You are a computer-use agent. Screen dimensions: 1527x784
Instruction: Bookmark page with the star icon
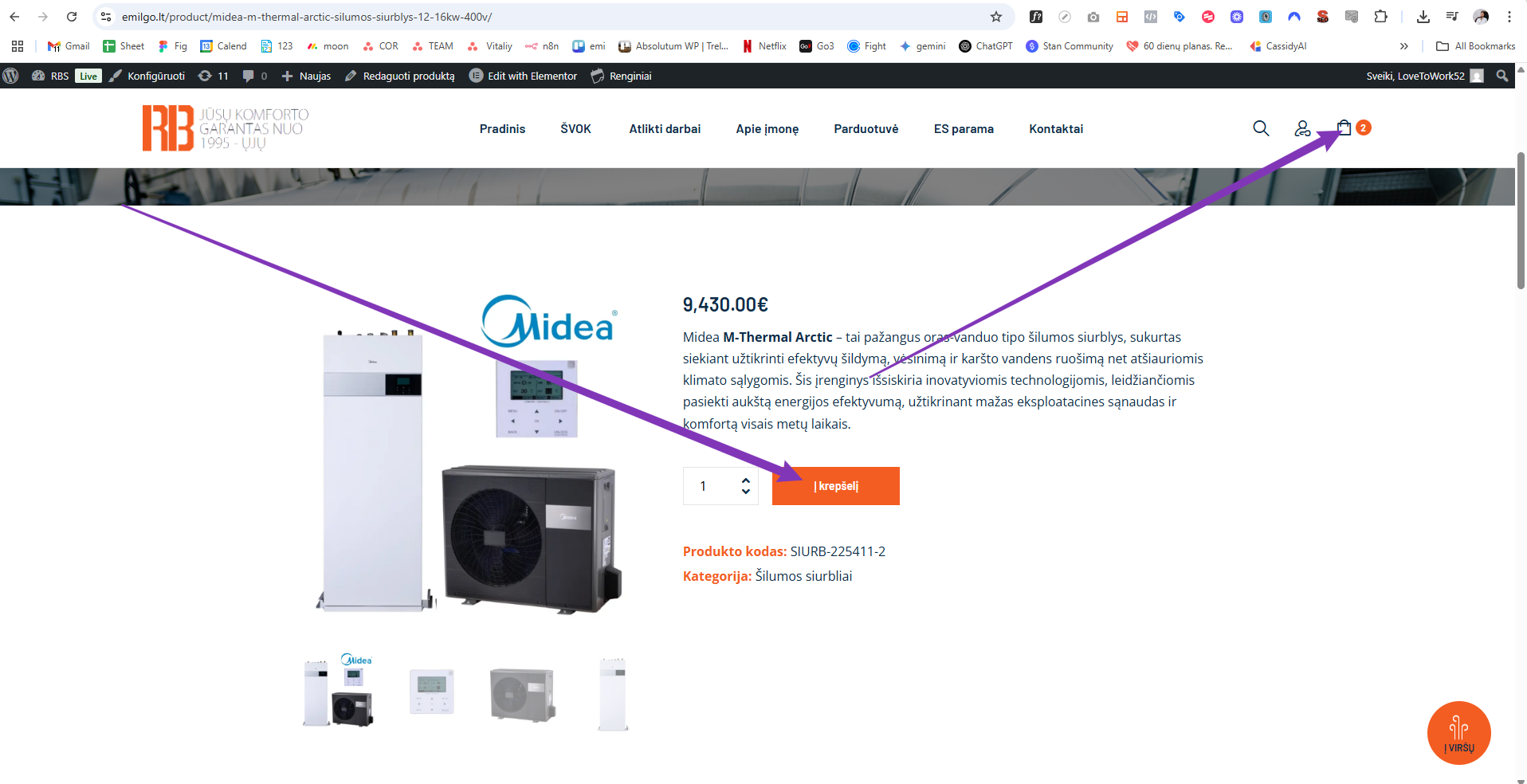click(996, 17)
